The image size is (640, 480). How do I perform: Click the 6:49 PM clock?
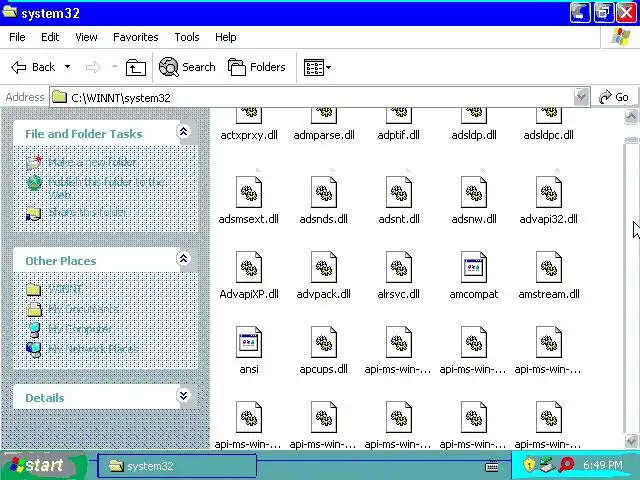click(x=603, y=465)
